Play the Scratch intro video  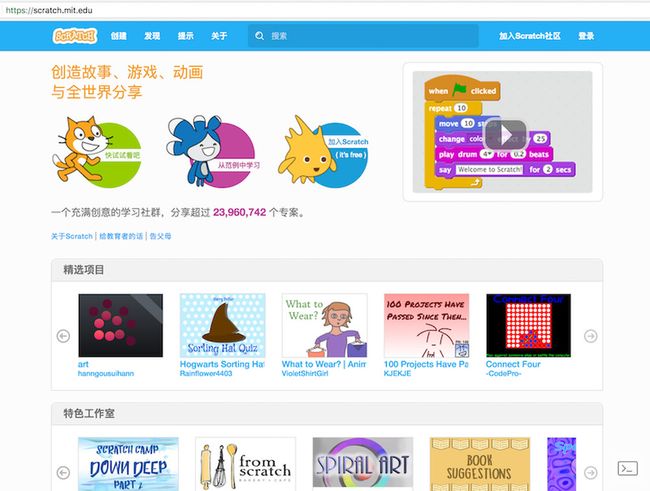[x=505, y=134]
